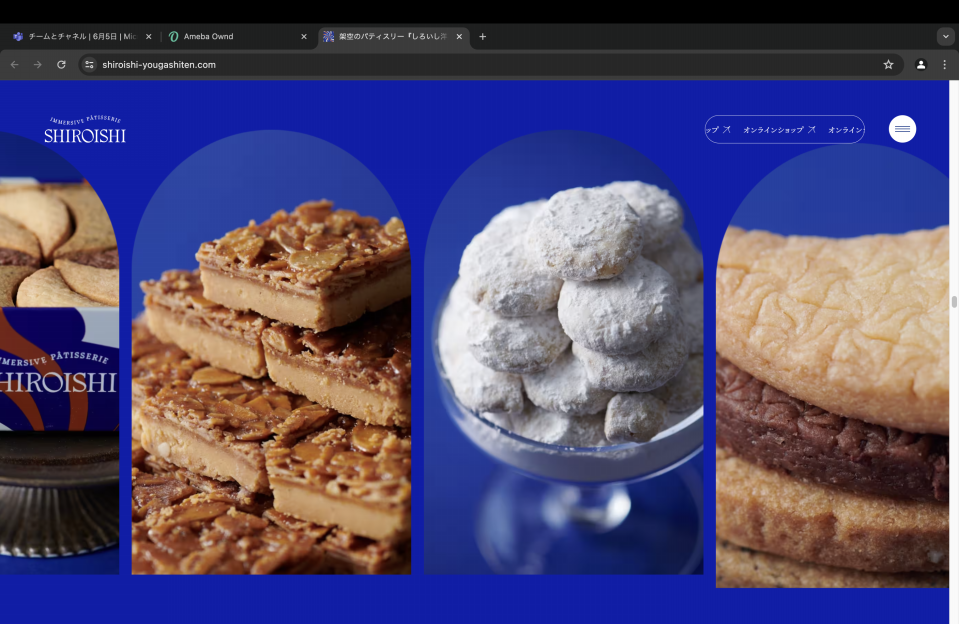This screenshot has width=959, height=624.
Task: Expand the tab search dropdown arrow
Action: click(945, 37)
